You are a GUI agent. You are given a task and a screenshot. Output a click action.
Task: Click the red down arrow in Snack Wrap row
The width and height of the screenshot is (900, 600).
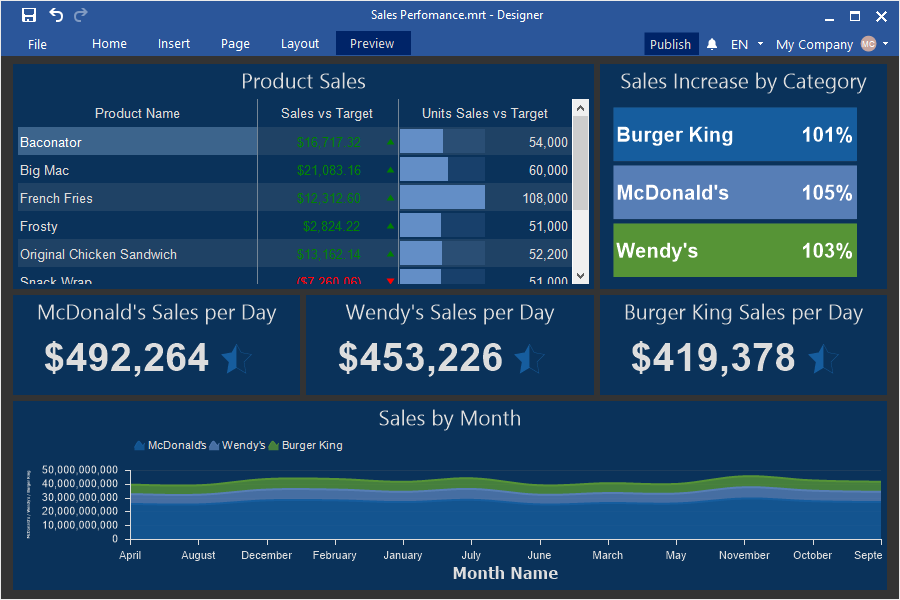(390, 281)
